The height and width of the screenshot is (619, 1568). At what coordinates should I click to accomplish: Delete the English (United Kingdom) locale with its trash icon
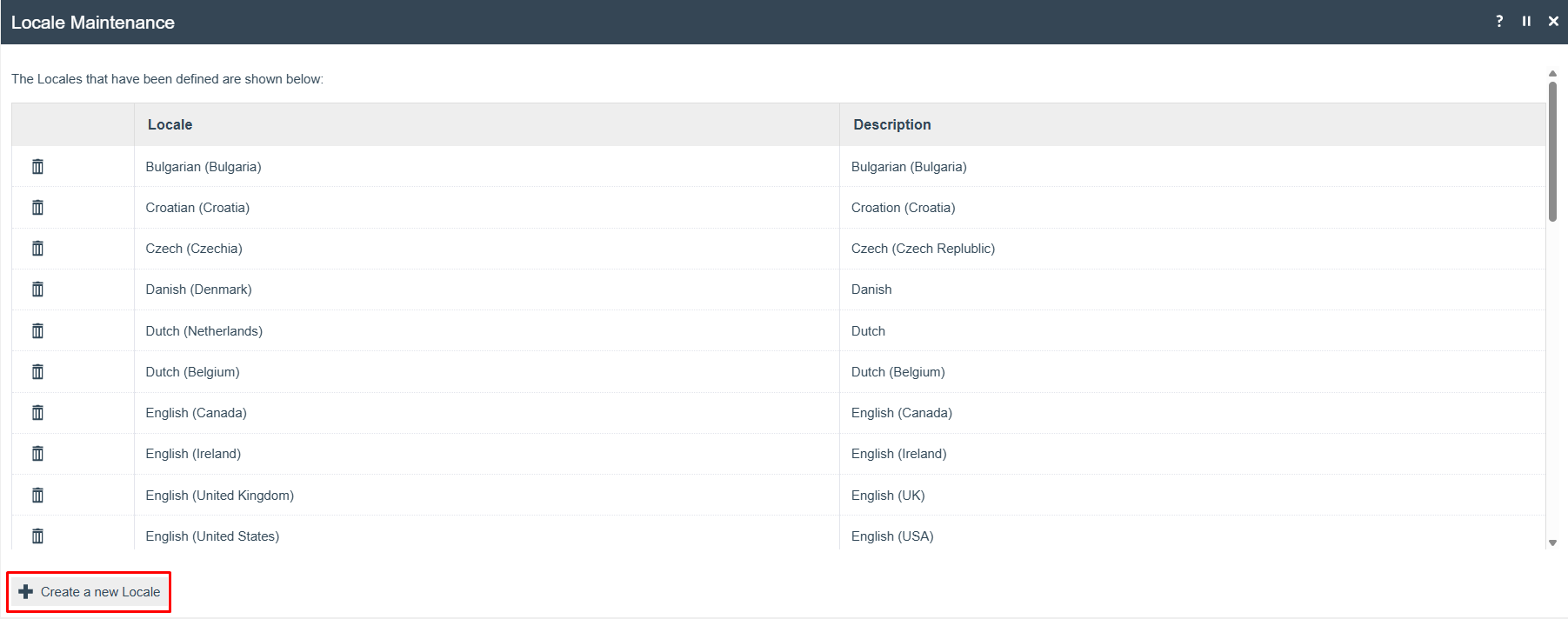coord(37,495)
